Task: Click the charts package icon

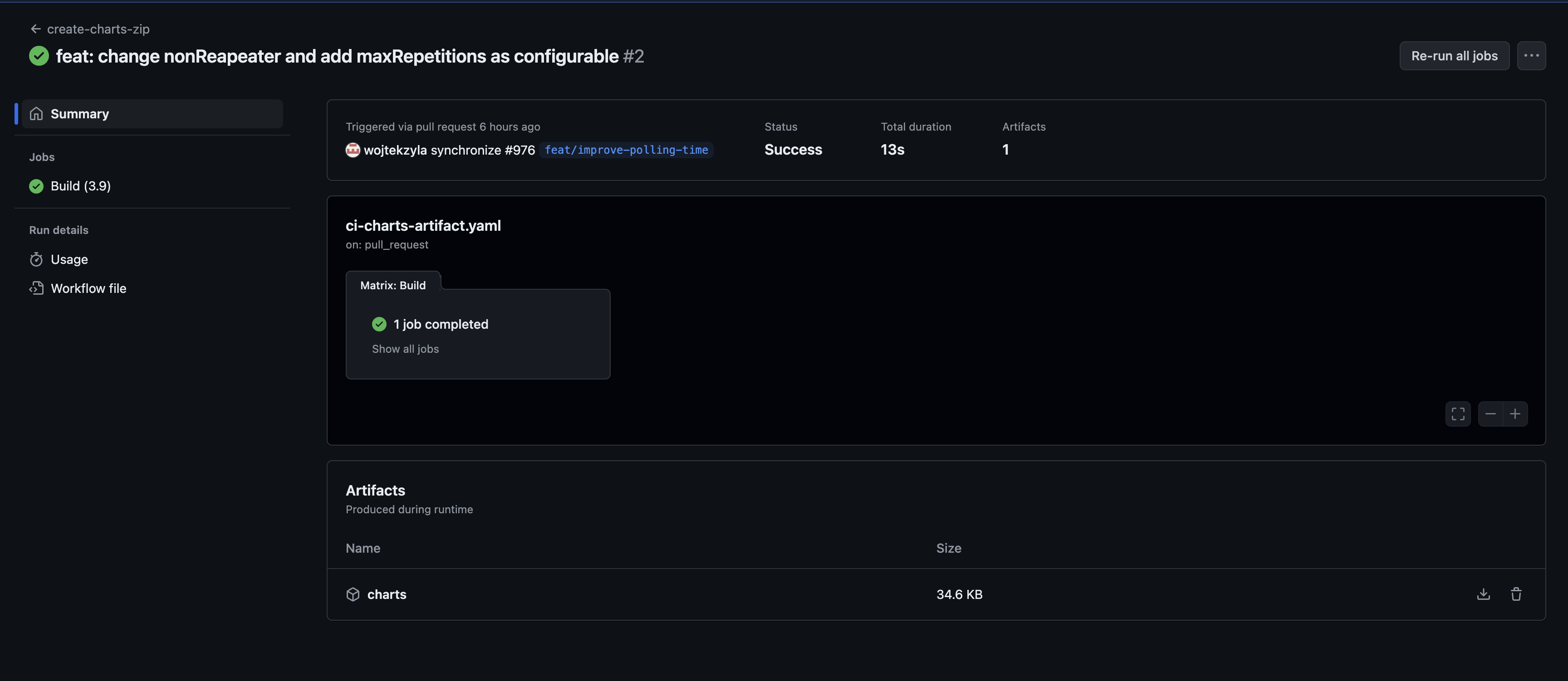Action: tap(353, 594)
